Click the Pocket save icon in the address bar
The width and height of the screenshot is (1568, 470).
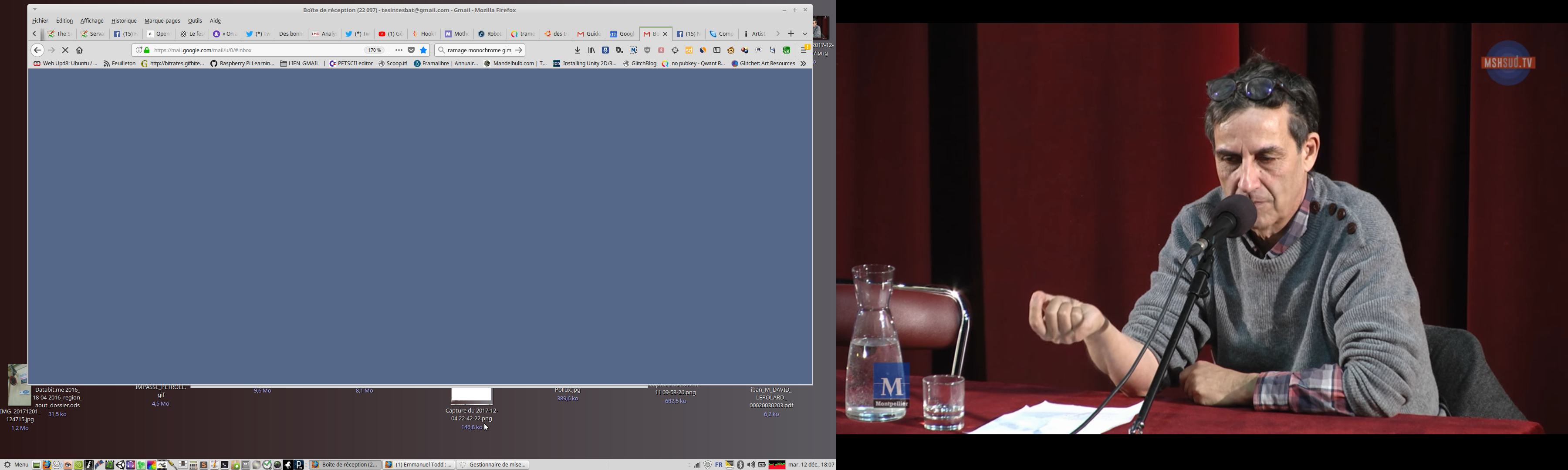412,50
